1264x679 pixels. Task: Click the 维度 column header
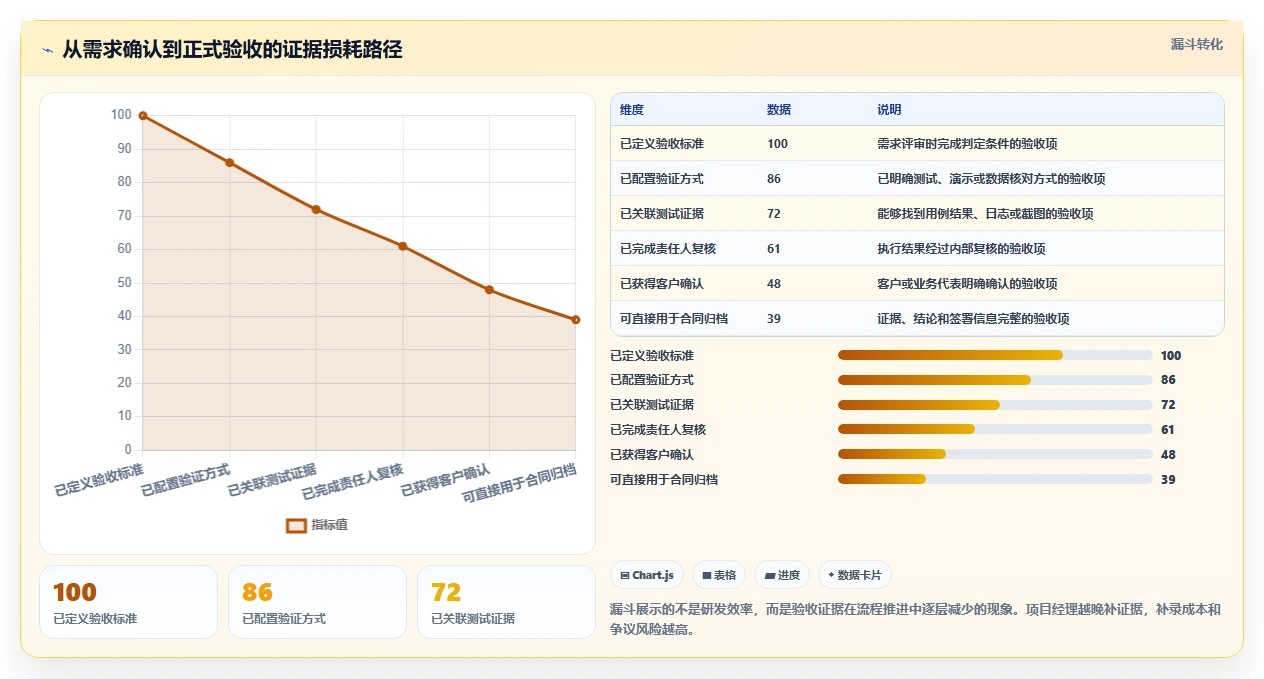coord(632,110)
